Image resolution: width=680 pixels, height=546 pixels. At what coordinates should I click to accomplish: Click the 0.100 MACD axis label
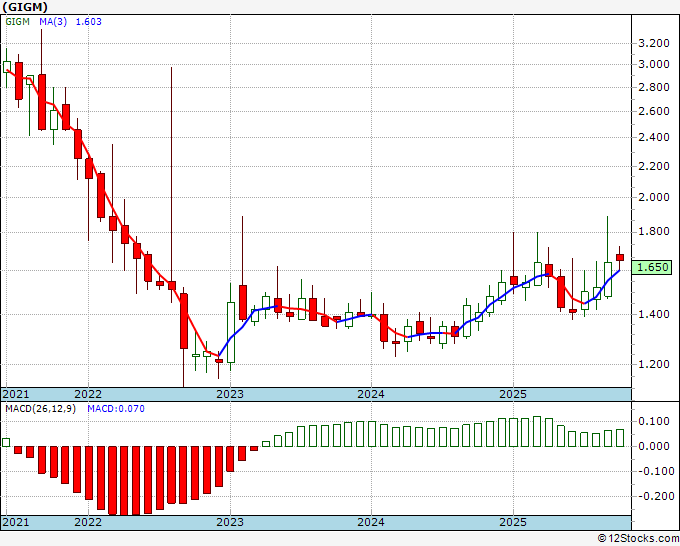(x=654, y=422)
